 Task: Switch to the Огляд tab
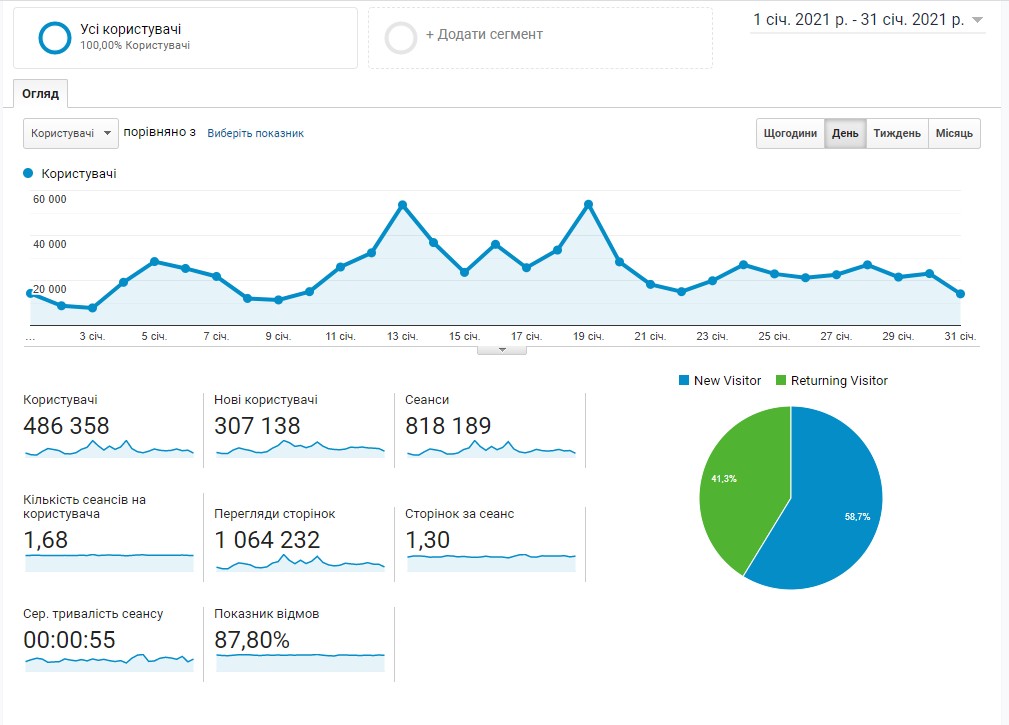coord(41,94)
